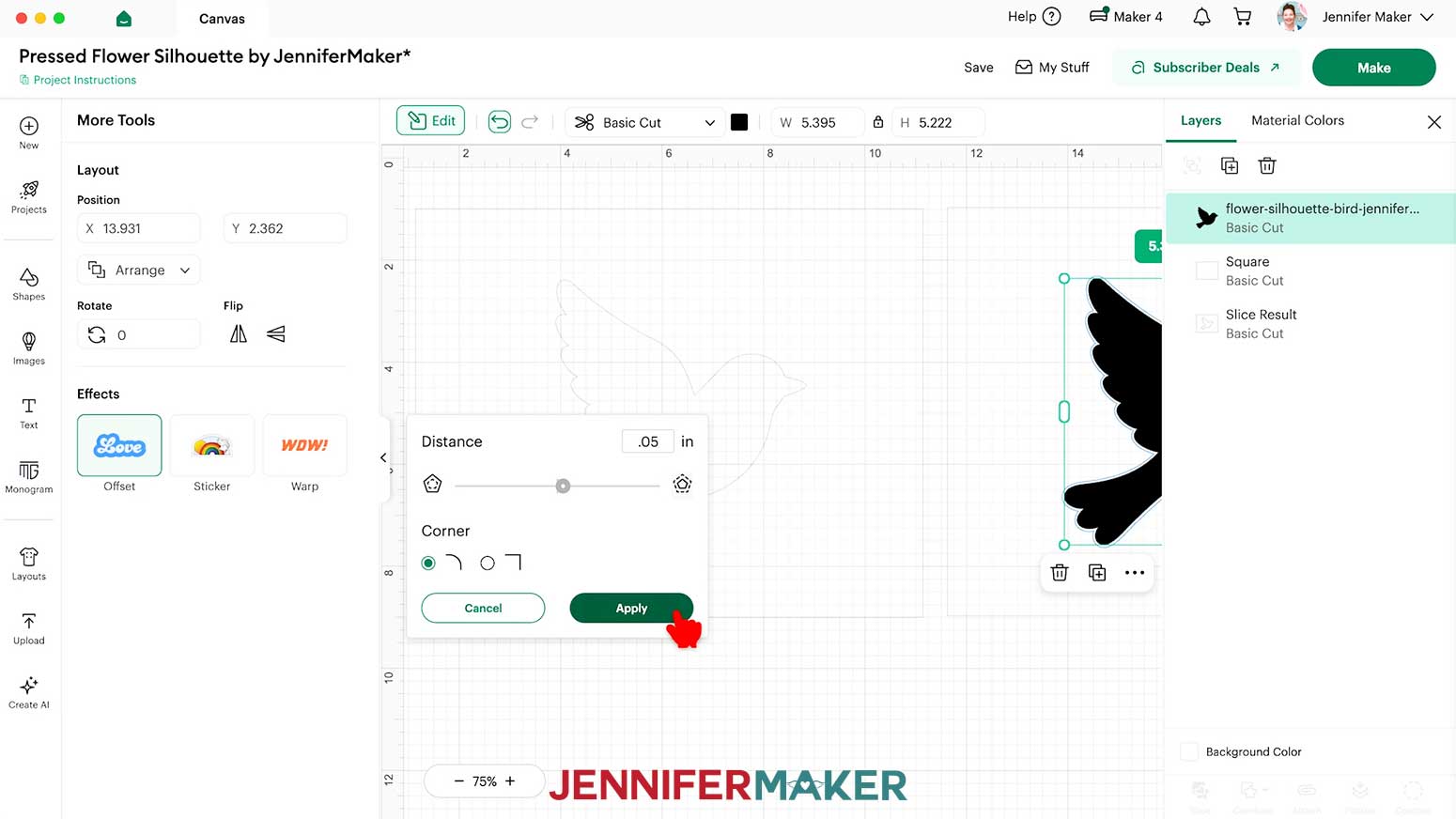Open My Stuff
The height and width of the screenshot is (819, 1456).
pyautogui.click(x=1052, y=68)
